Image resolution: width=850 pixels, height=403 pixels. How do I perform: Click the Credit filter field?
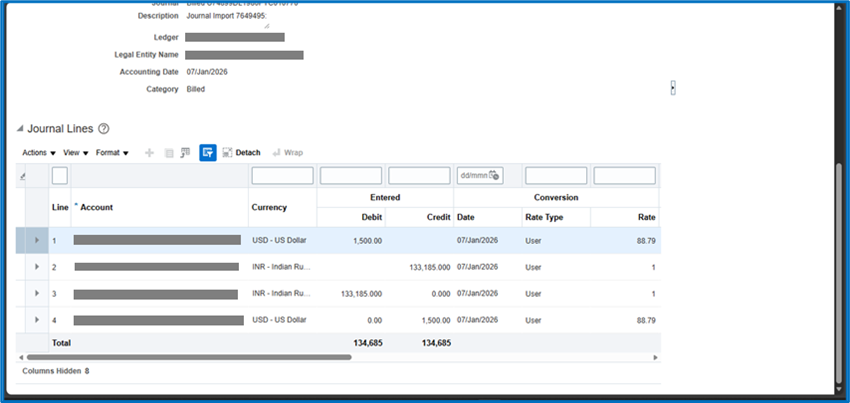pyautogui.click(x=419, y=176)
